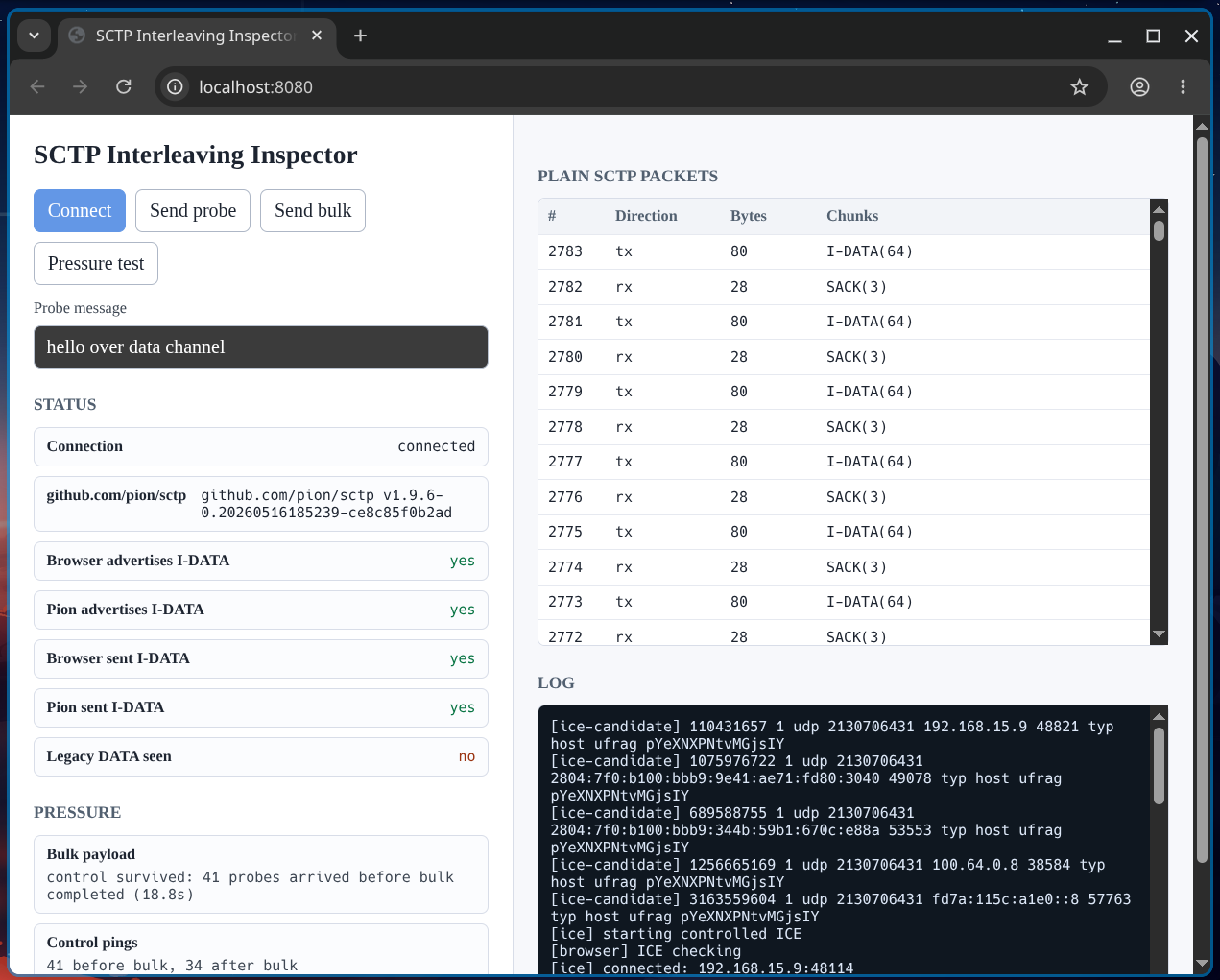
Task: Click the page scrollbar down arrow
Action: 1202,964
